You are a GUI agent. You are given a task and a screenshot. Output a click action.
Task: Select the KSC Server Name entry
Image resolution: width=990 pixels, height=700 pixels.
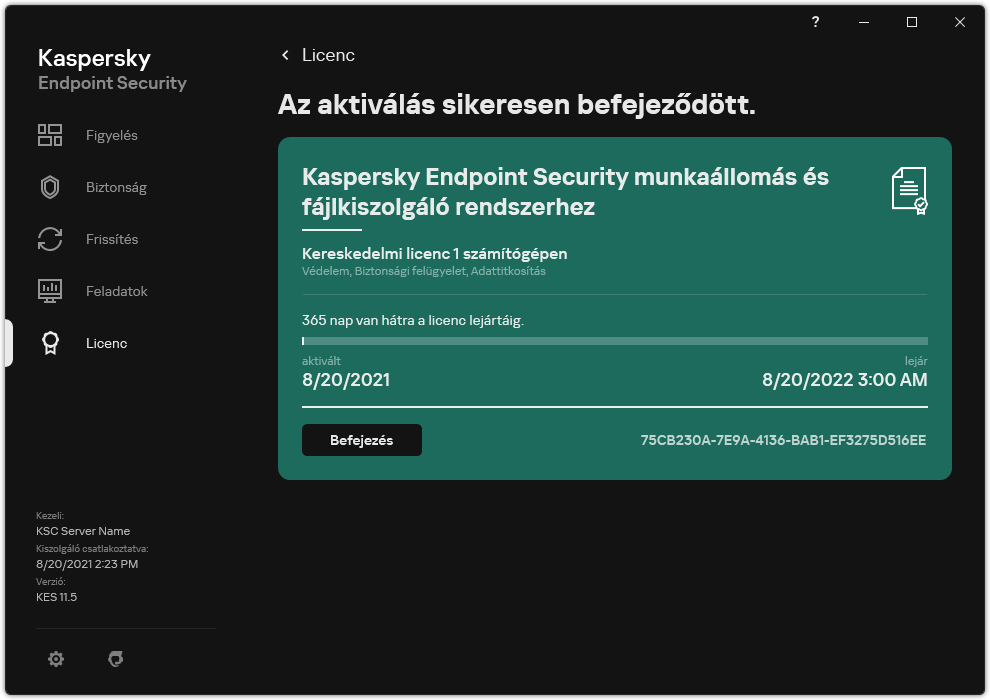tap(82, 530)
